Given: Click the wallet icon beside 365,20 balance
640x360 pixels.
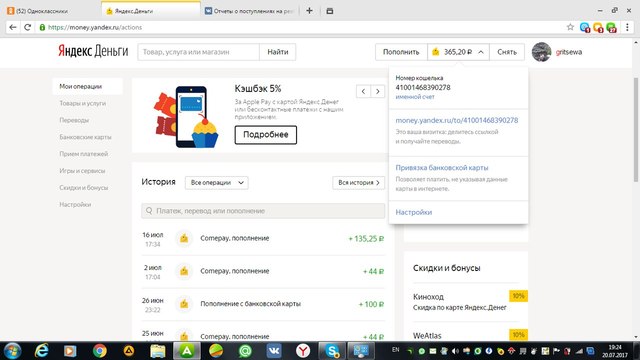Looking at the screenshot, I should (x=436, y=52).
